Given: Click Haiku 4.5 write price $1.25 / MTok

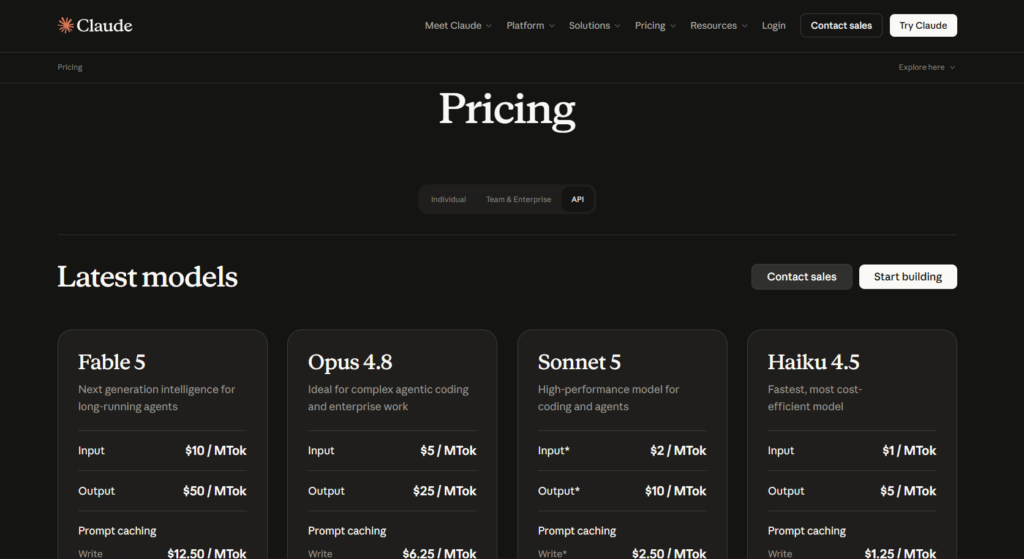Looking at the screenshot, I should tap(900, 553).
